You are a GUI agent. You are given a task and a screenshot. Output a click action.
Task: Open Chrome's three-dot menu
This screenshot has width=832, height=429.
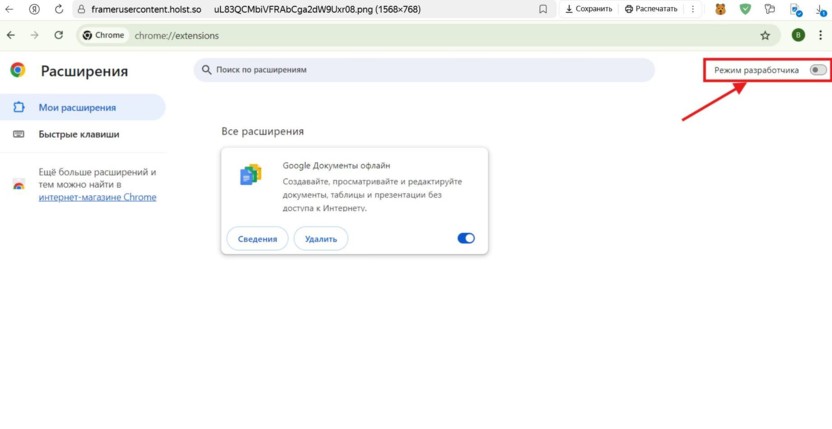click(820, 36)
